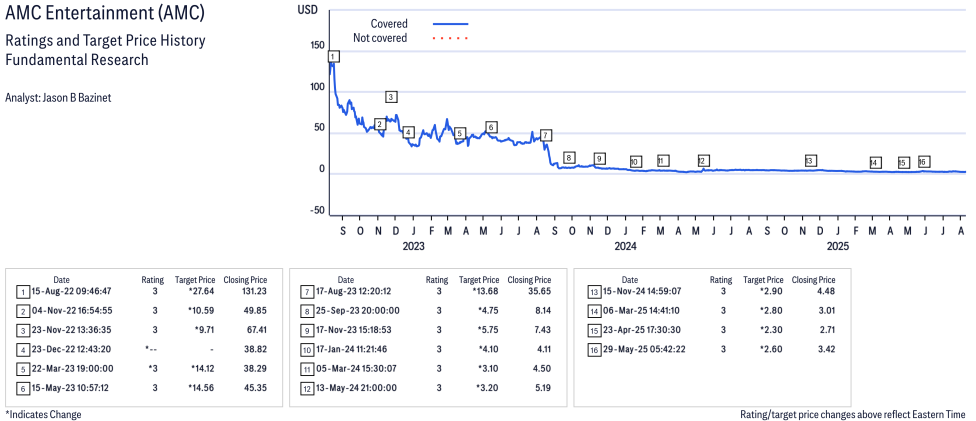This screenshot has height=421, width=976.
Task: Click the 2023 year label on the x-axis
Action: pyautogui.click(x=413, y=246)
